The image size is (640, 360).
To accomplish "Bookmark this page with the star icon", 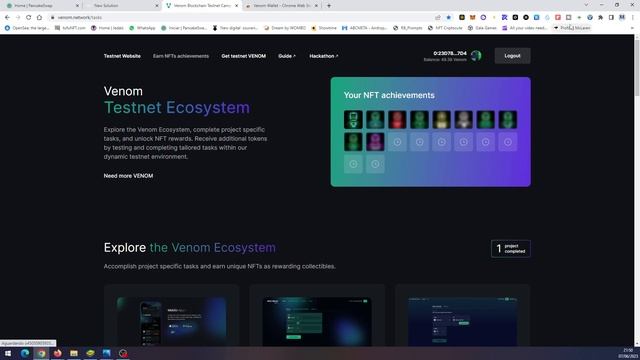I will click(449, 18).
